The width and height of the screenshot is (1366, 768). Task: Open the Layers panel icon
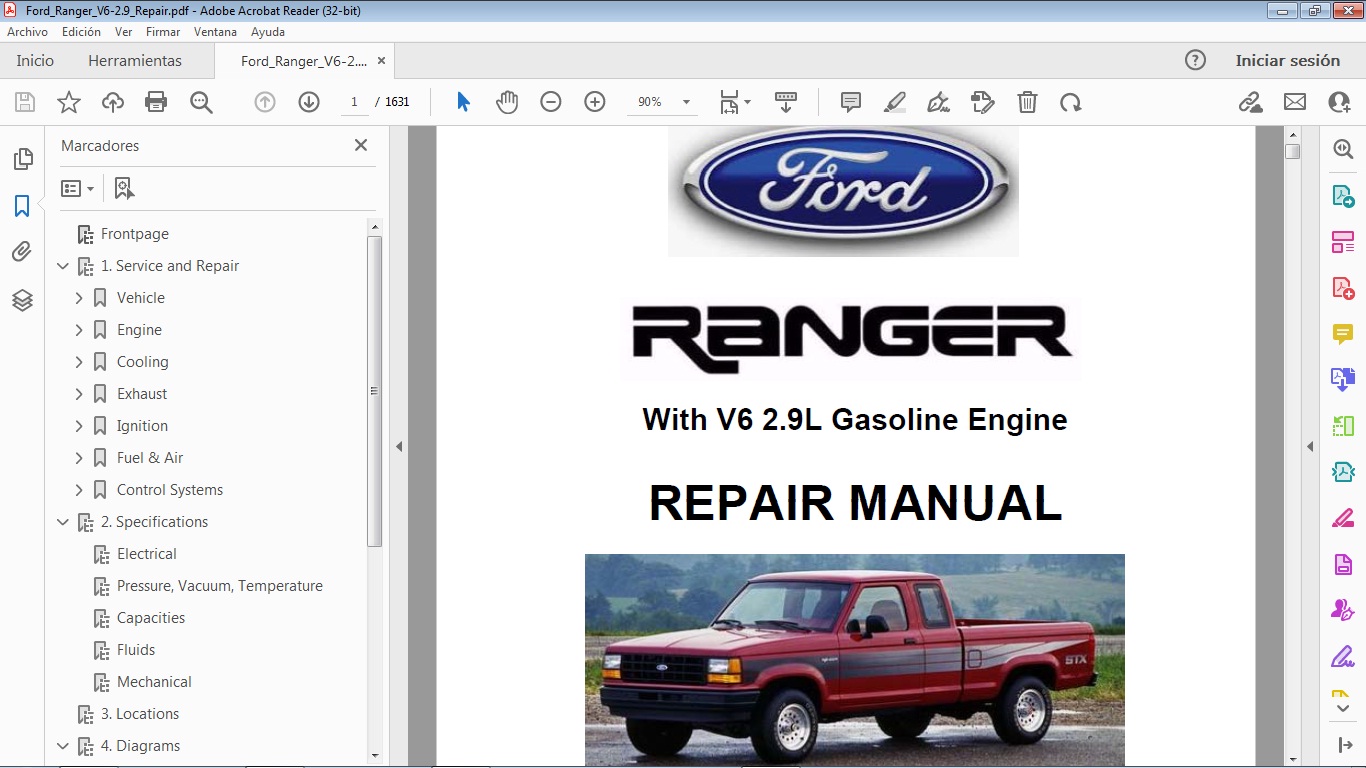point(22,300)
